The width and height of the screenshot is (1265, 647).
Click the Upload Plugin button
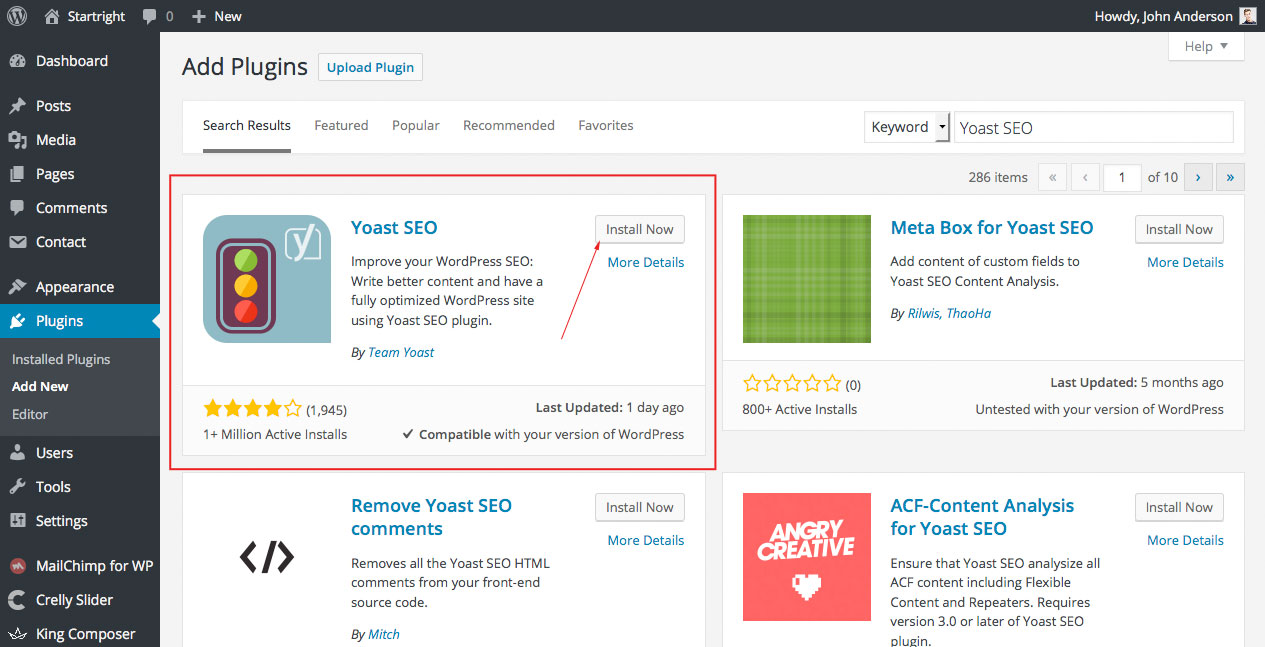pyautogui.click(x=370, y=67)
